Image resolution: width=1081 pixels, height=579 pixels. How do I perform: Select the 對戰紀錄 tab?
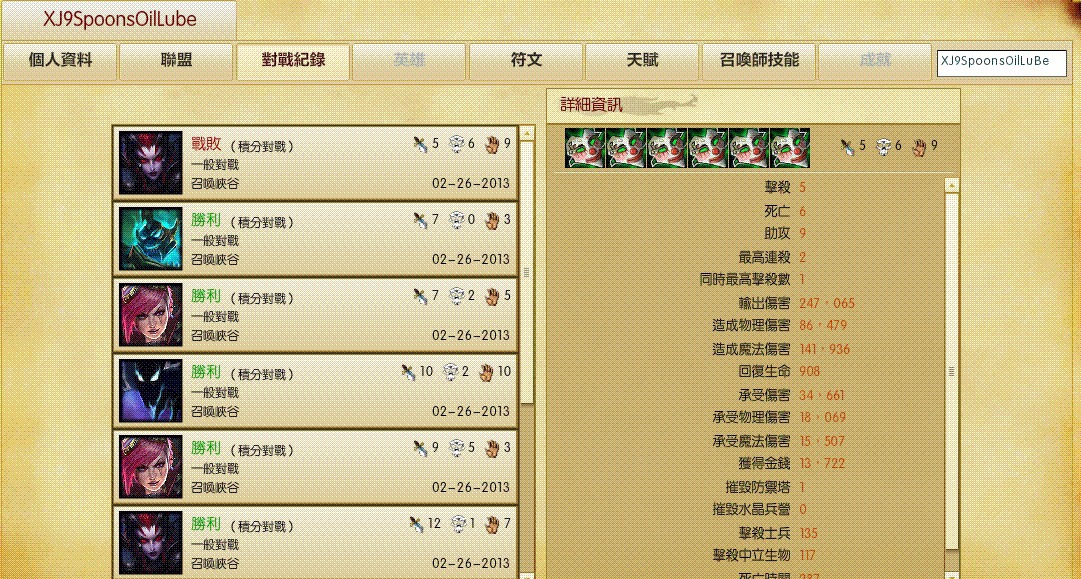click(x=293, y=61)
